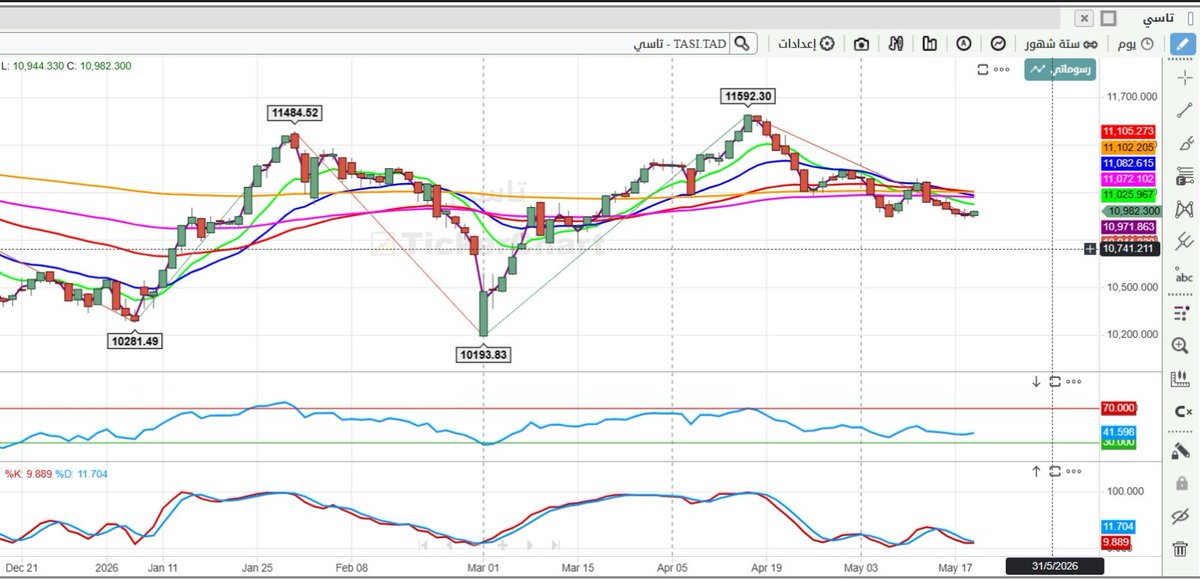The width and height of the screenshot is (1200, 580).
Task: Open the circled A indicator icon
Action: 964,44
